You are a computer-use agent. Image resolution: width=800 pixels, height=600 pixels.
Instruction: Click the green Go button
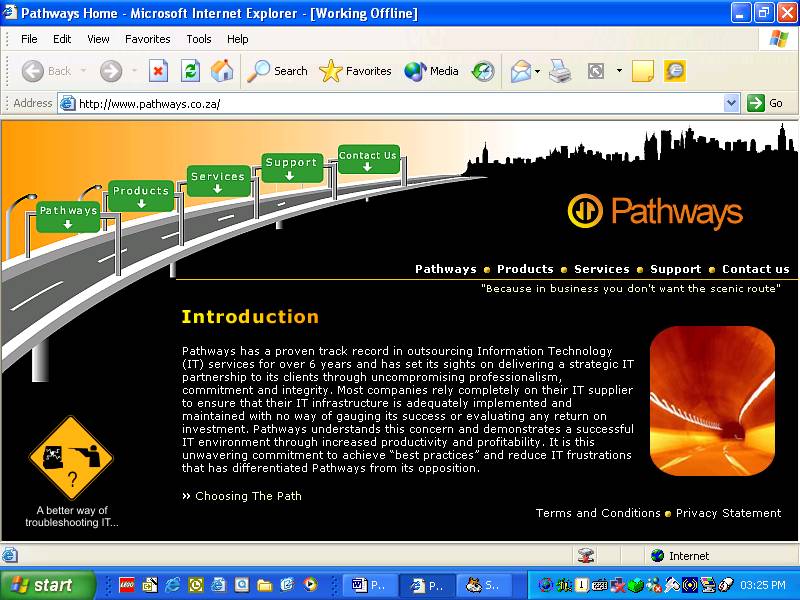(765, 104)
